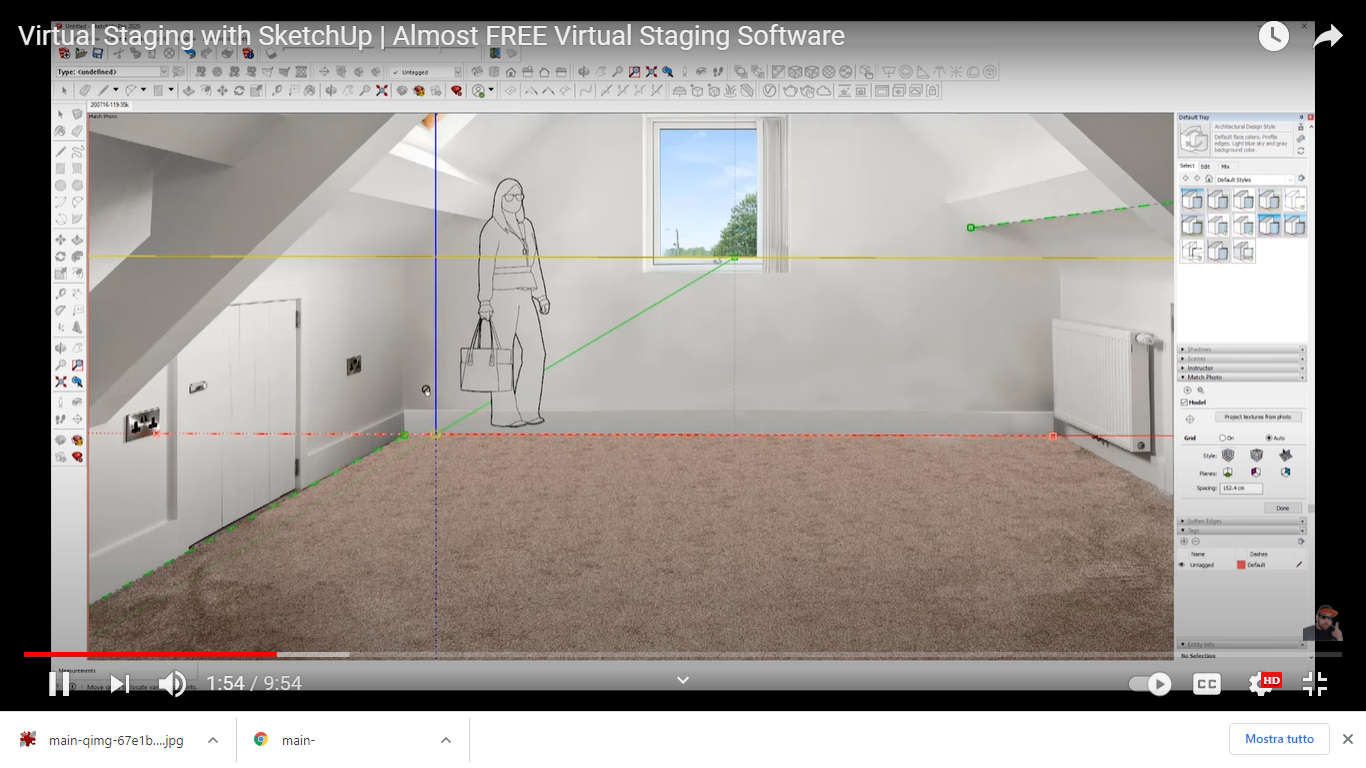The image size is (1366, 768).
Task: Pause the video
Action: [x=59, y=684]
